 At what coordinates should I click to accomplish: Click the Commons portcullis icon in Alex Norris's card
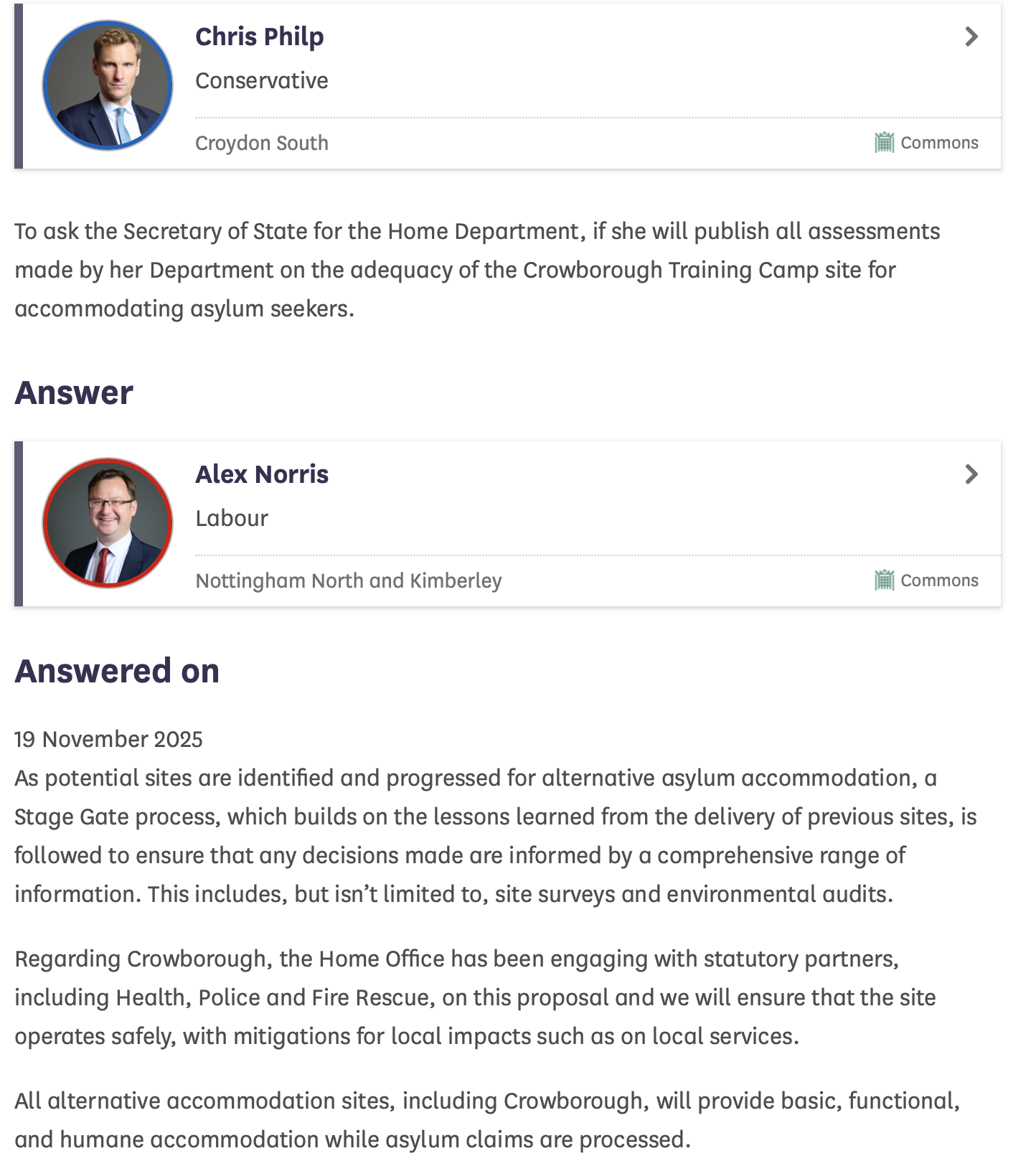point(884,580)
